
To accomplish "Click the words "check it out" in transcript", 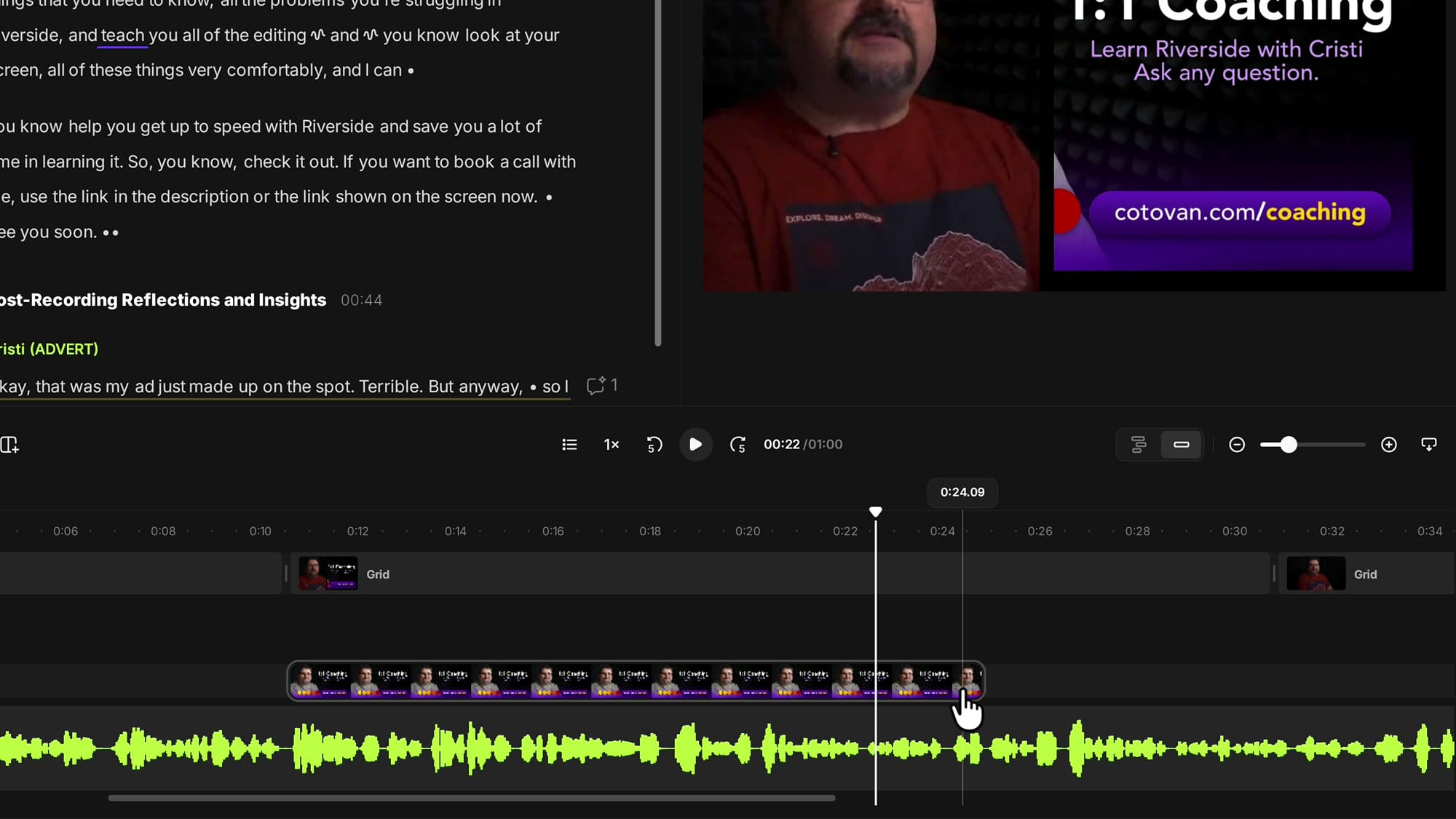I will tap(290, 162).
